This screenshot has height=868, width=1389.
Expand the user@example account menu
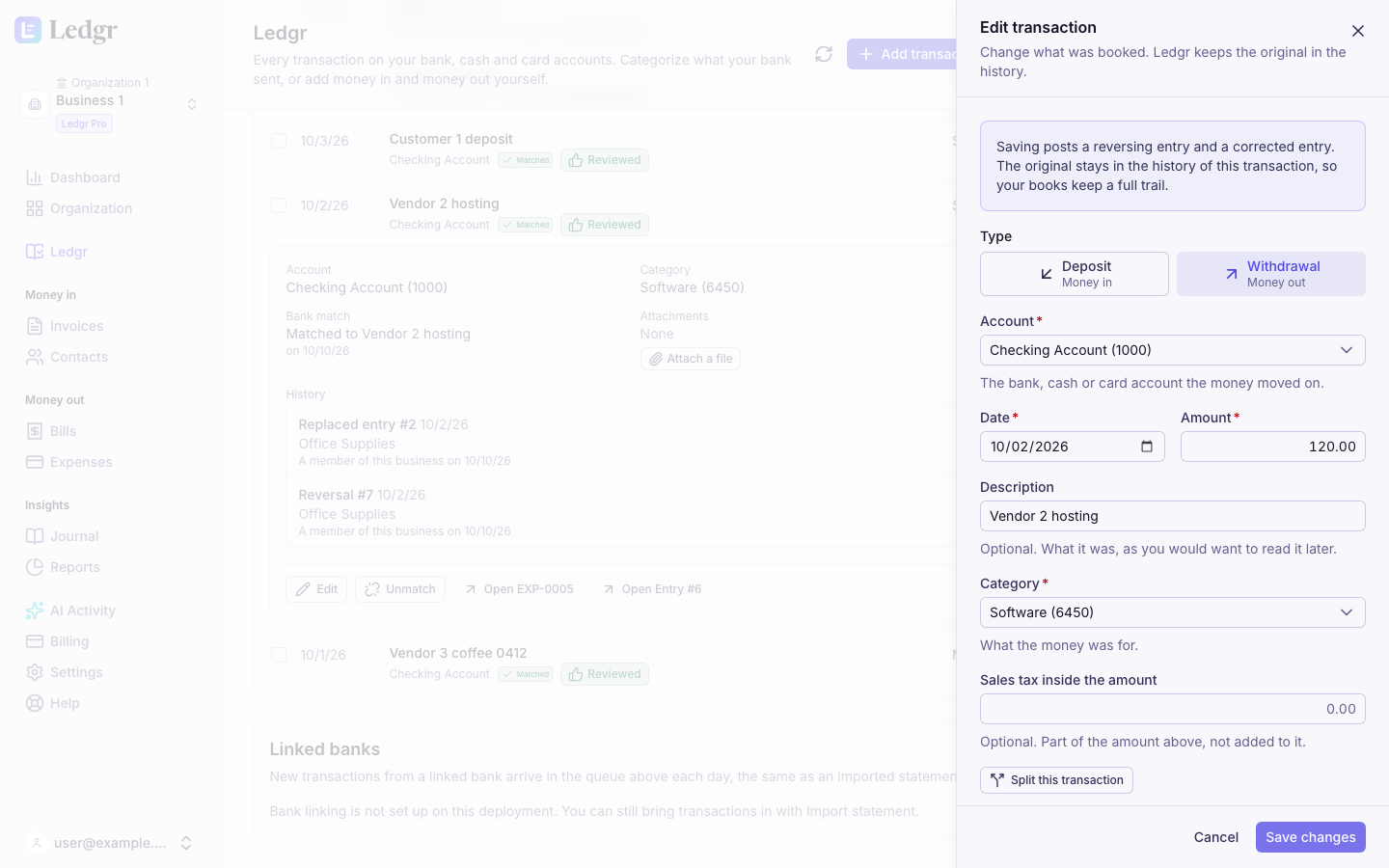111,843
